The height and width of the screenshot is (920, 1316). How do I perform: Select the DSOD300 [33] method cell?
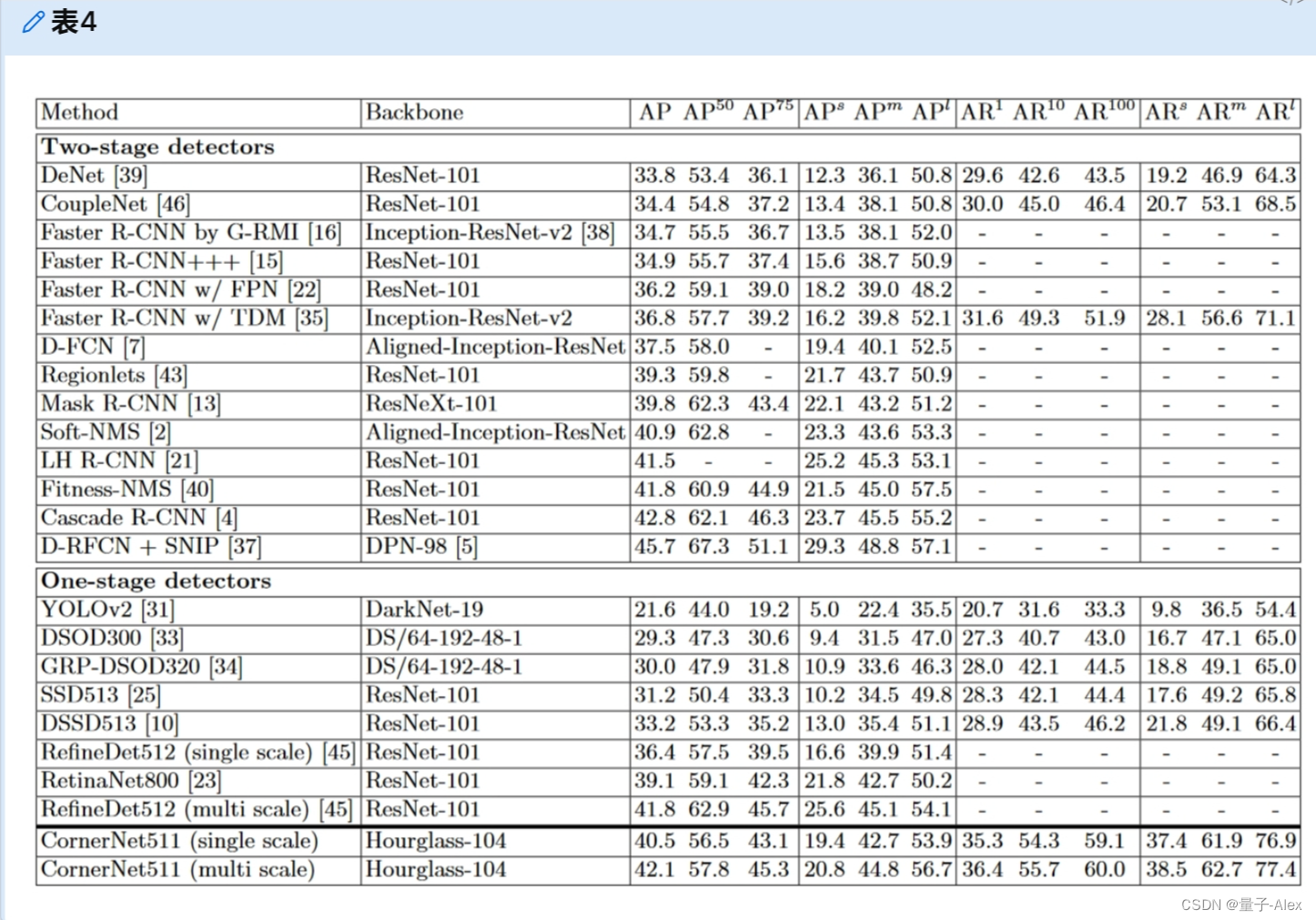[x=111, y=639]
